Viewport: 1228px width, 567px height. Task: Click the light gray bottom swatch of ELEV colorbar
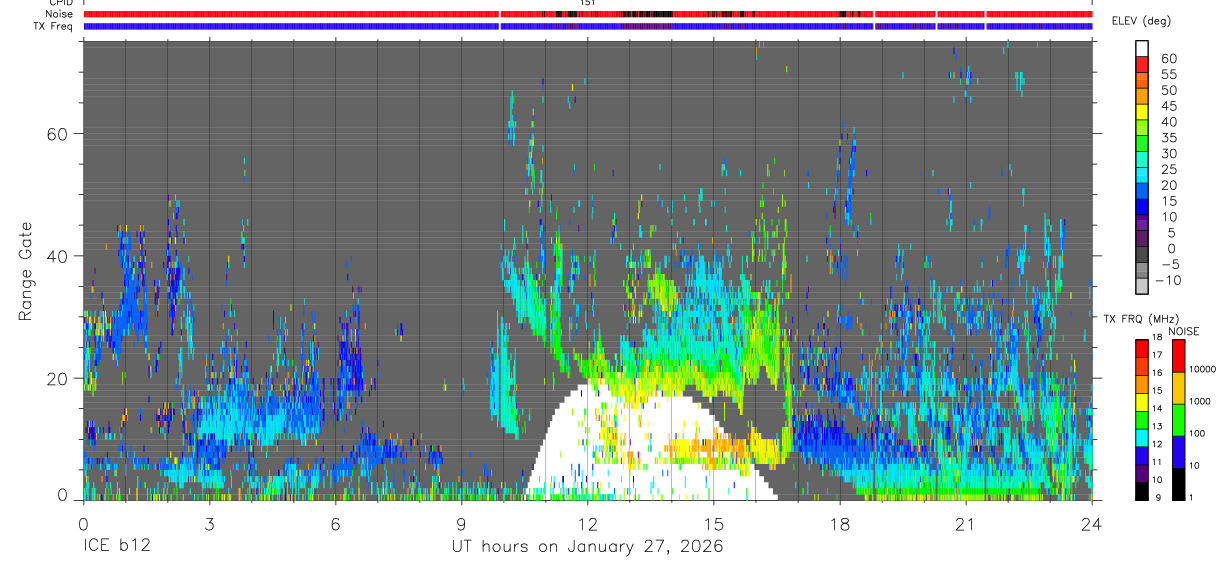(x=1142, y=287)
